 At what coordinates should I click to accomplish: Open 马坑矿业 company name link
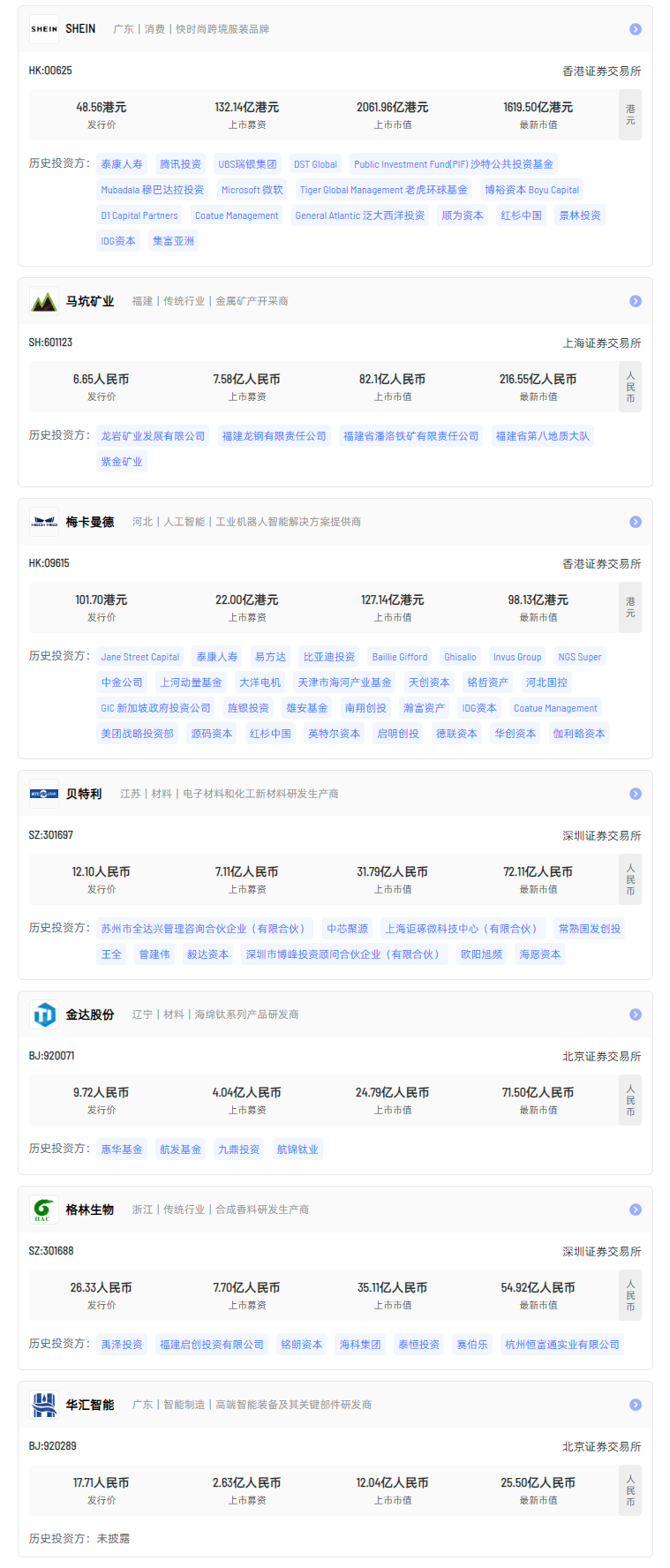tap(90, 301)
